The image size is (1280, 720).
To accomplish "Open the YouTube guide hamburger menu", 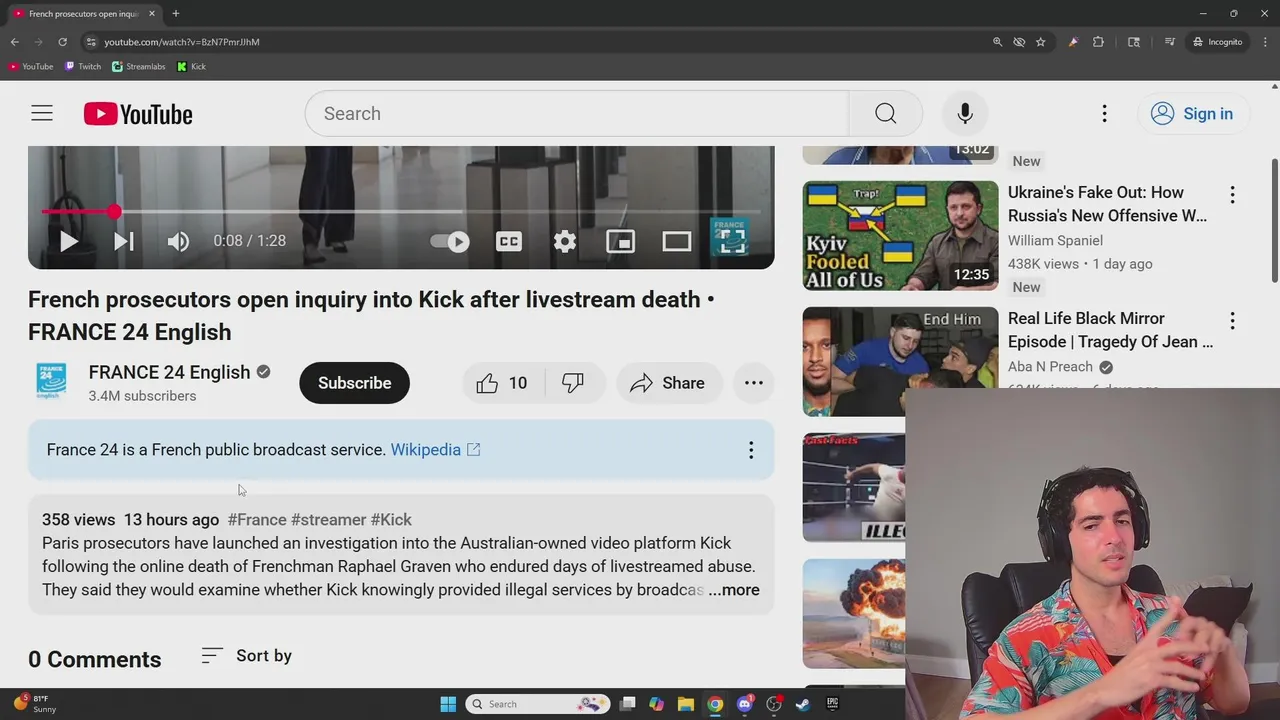I will click(42, 114).
